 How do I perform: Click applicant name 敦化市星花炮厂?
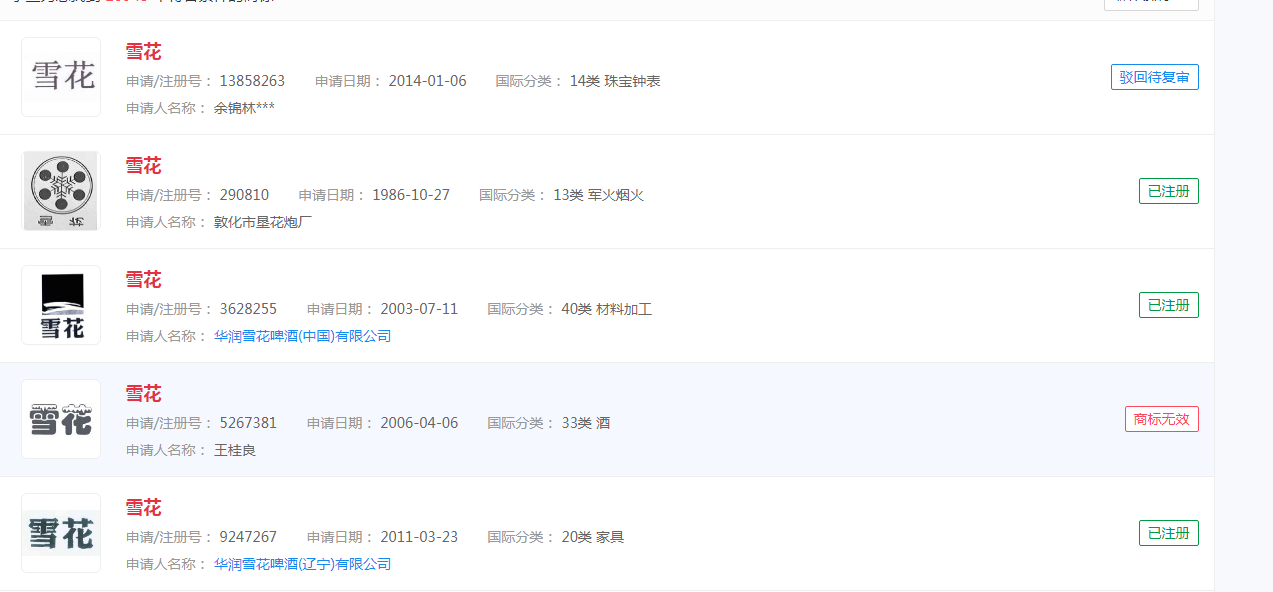pyautogui.click(x=263, y=222)
